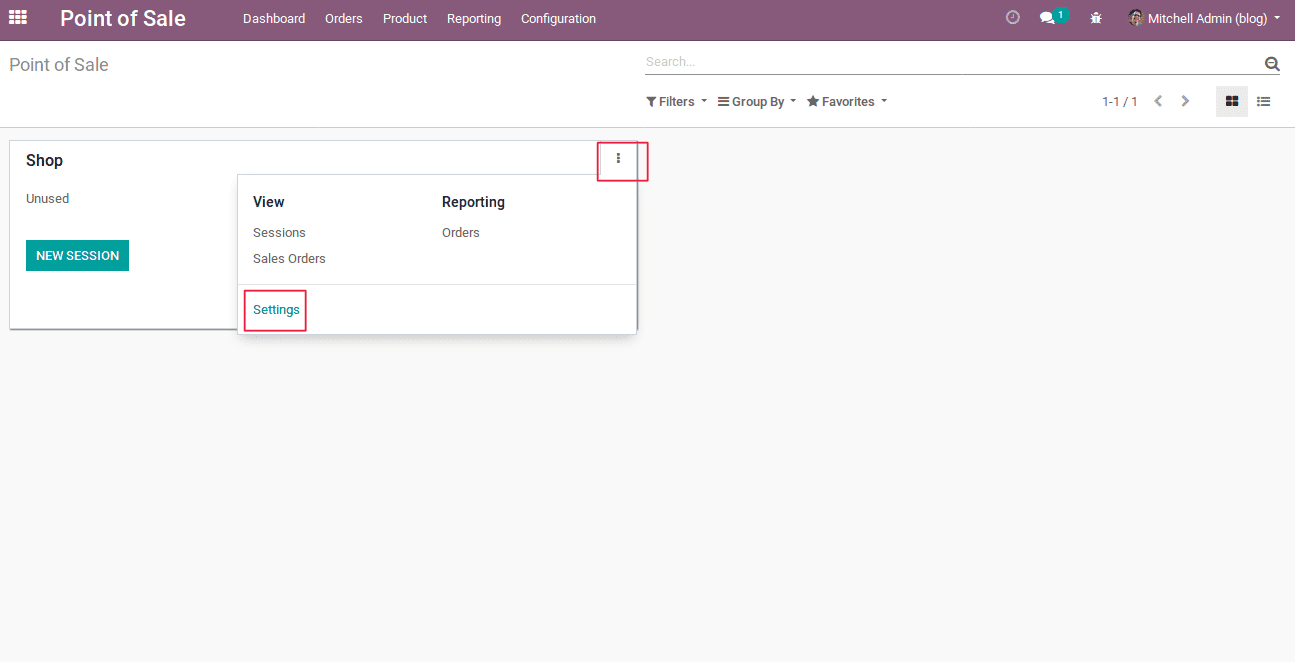The height and width of the screenshot is (662, 1295).
Task: Open Mitchell Admin user menu
Action: pos(1204,19)
